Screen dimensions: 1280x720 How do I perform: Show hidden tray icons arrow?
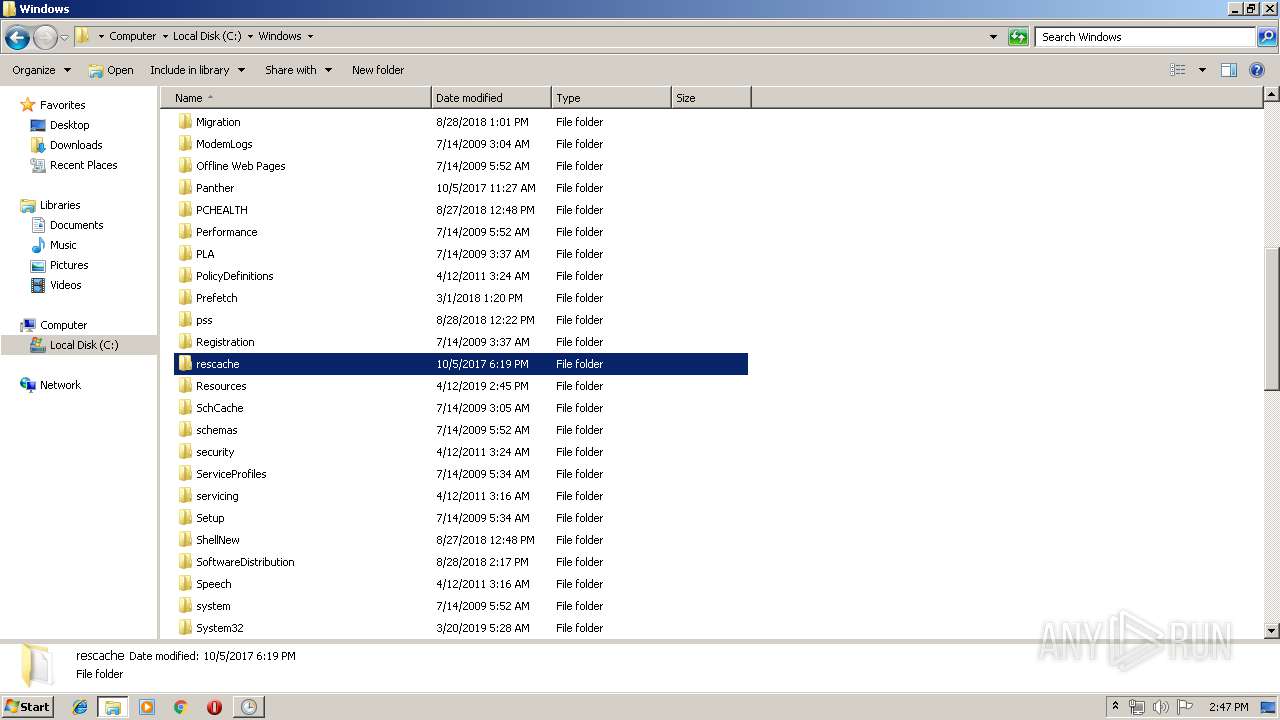tap(1115, 706)
